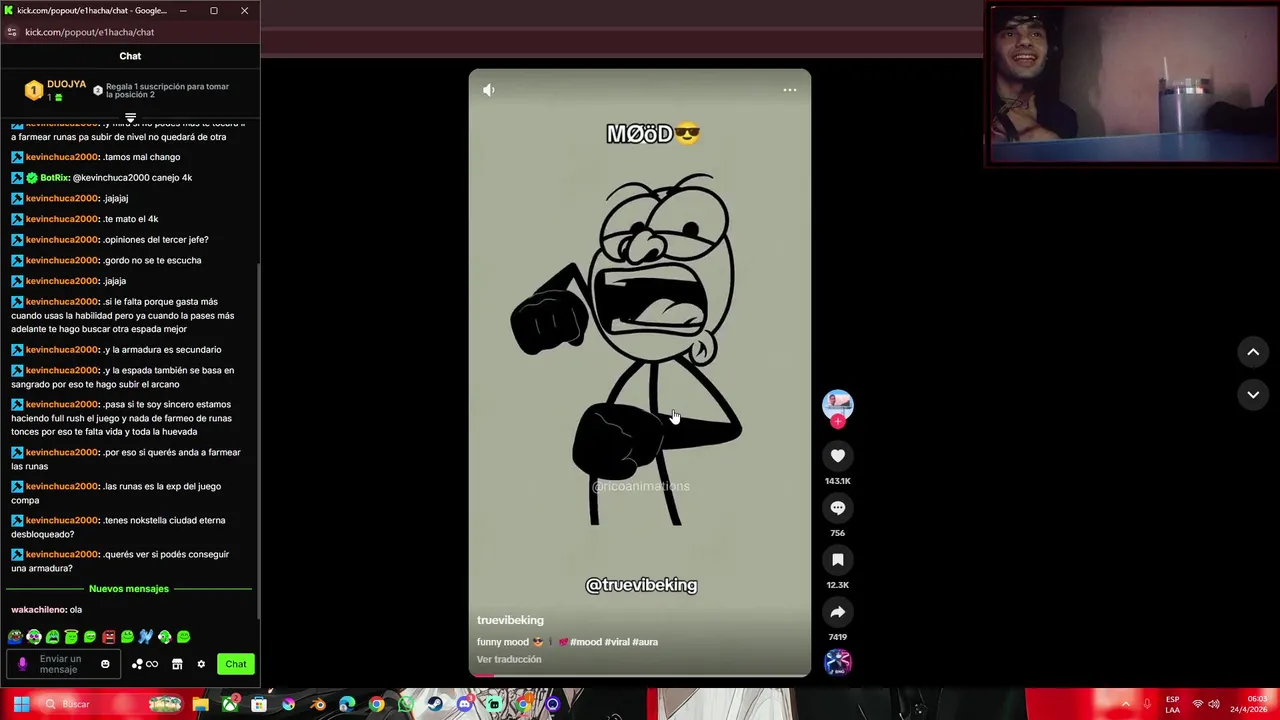Click wakachileno username in chat

point(39,609)
